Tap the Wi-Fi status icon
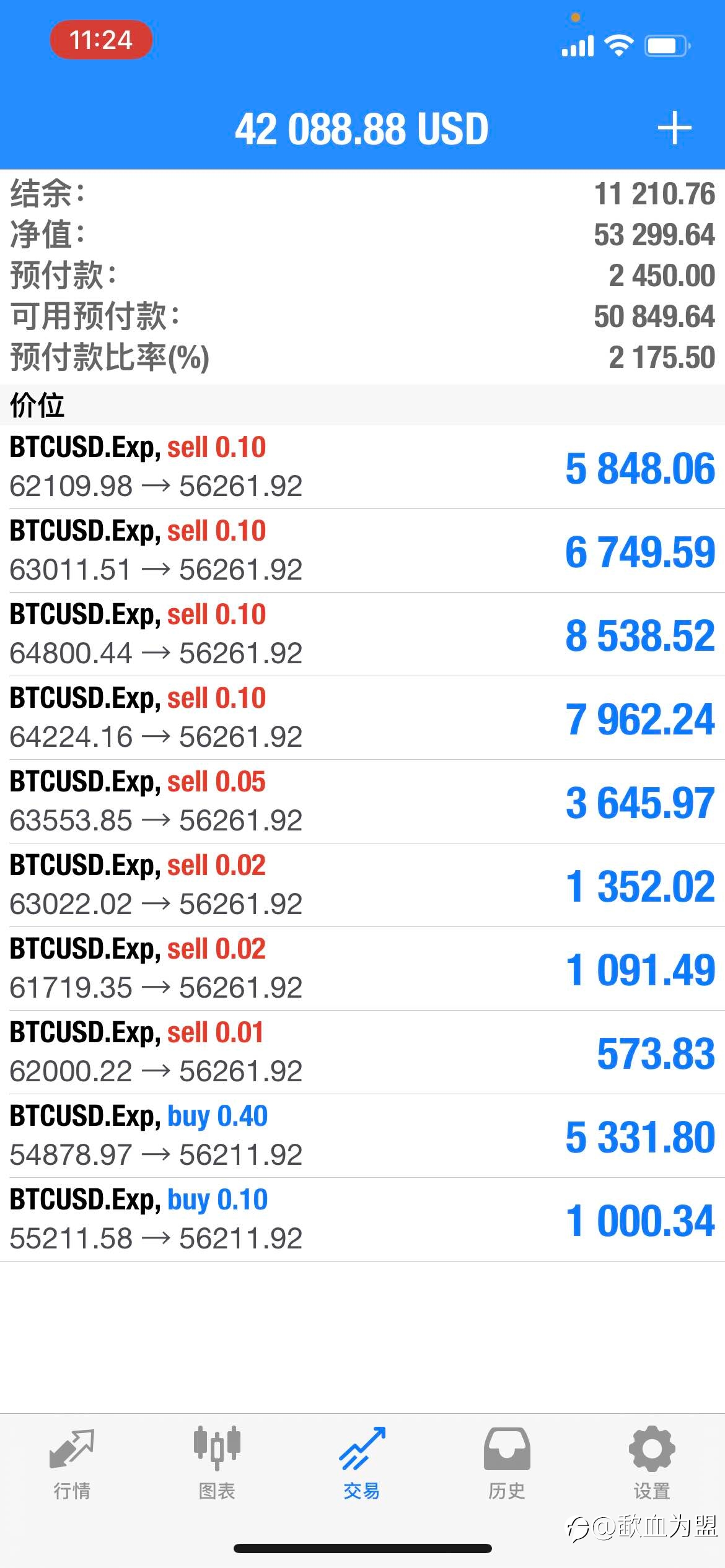Viewport: 725px width, 1568px height. (618, 45)
